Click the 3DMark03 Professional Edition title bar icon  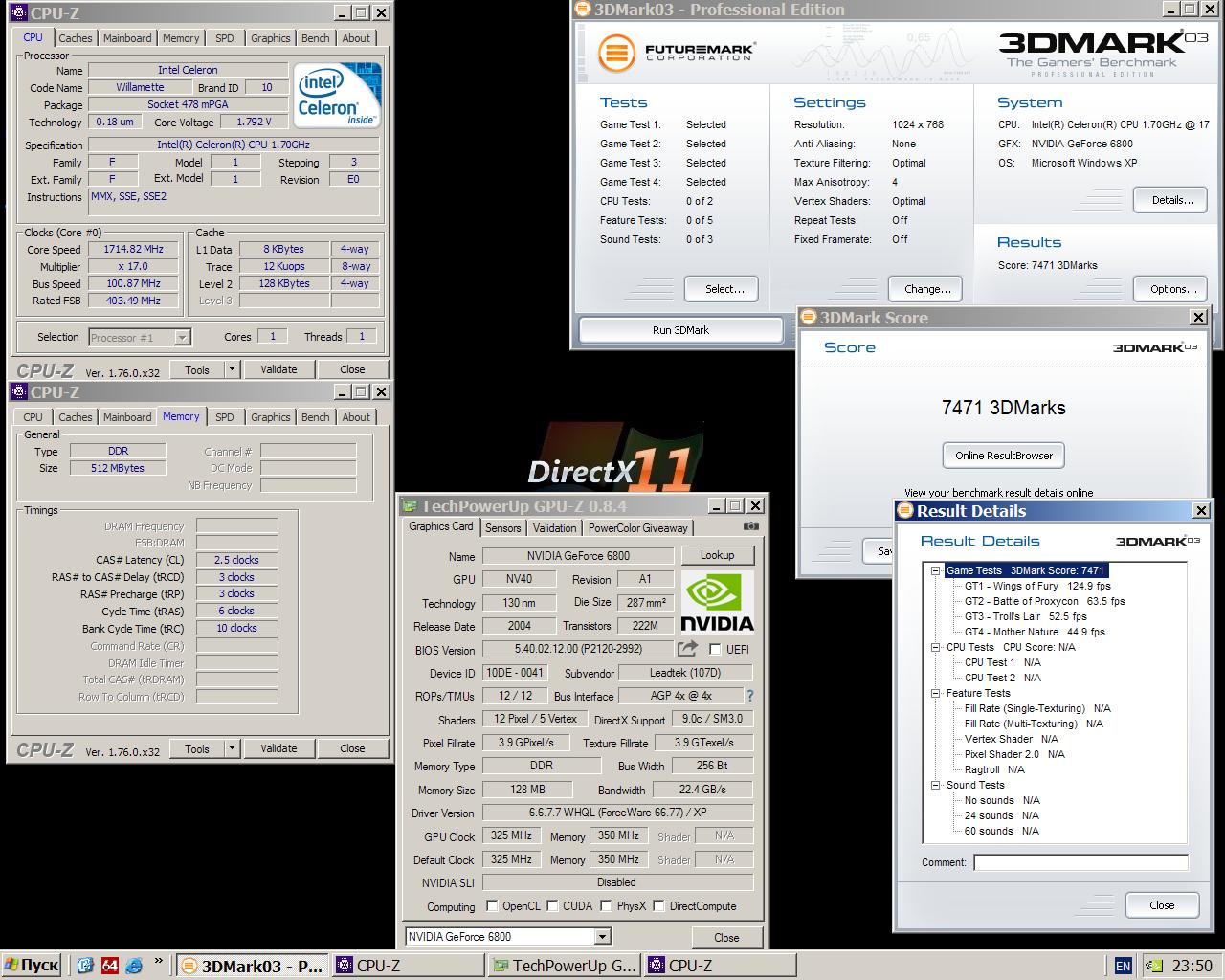point(583,10)
